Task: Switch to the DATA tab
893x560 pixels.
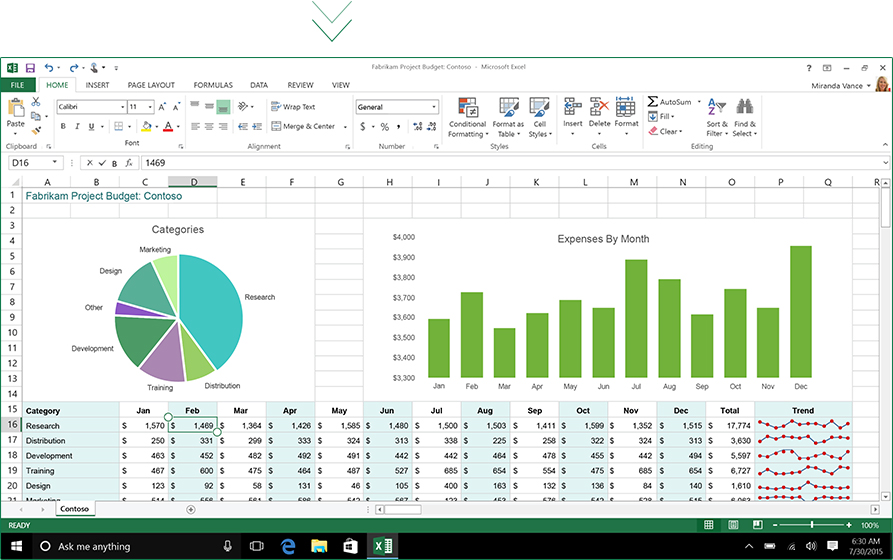Action: pyautogui.click(x=259, y=85)
